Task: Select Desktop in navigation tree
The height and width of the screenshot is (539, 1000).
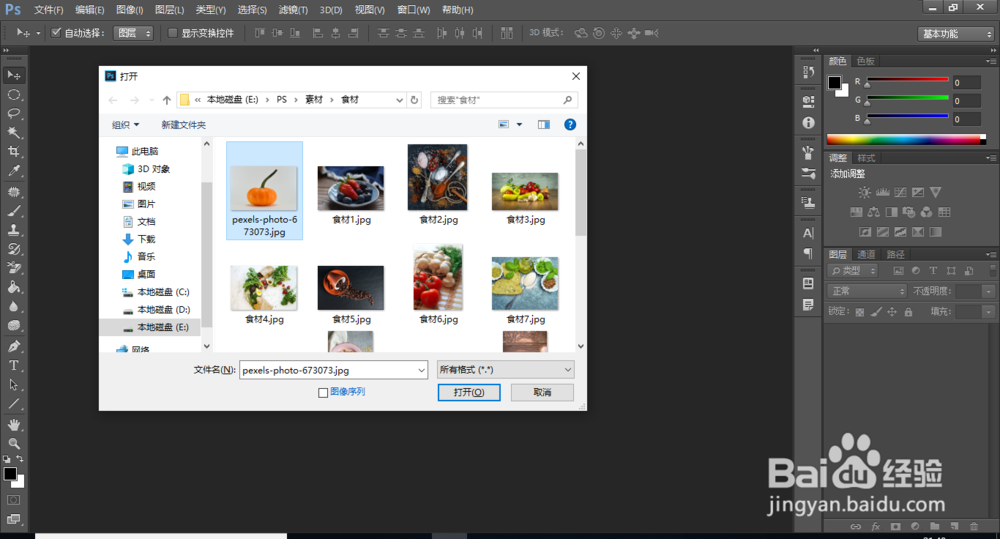Action: 139,274
